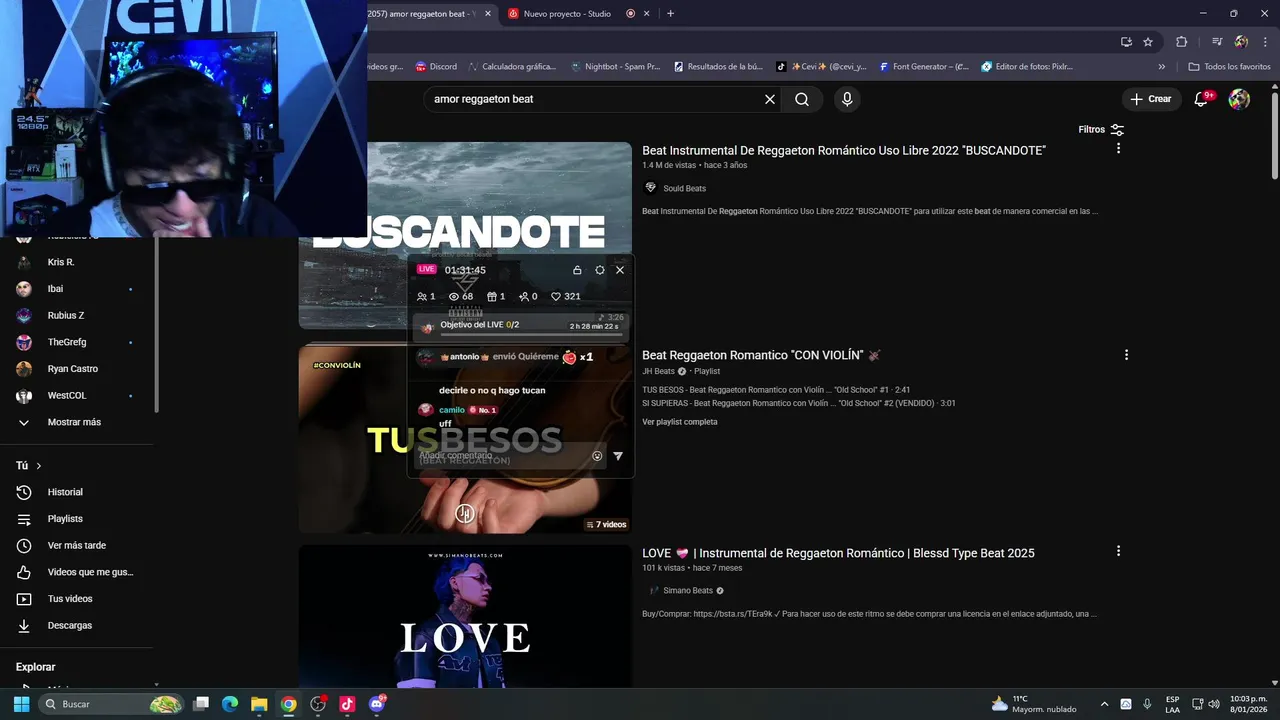Start voice search with the microphone

tap(847, 99)
